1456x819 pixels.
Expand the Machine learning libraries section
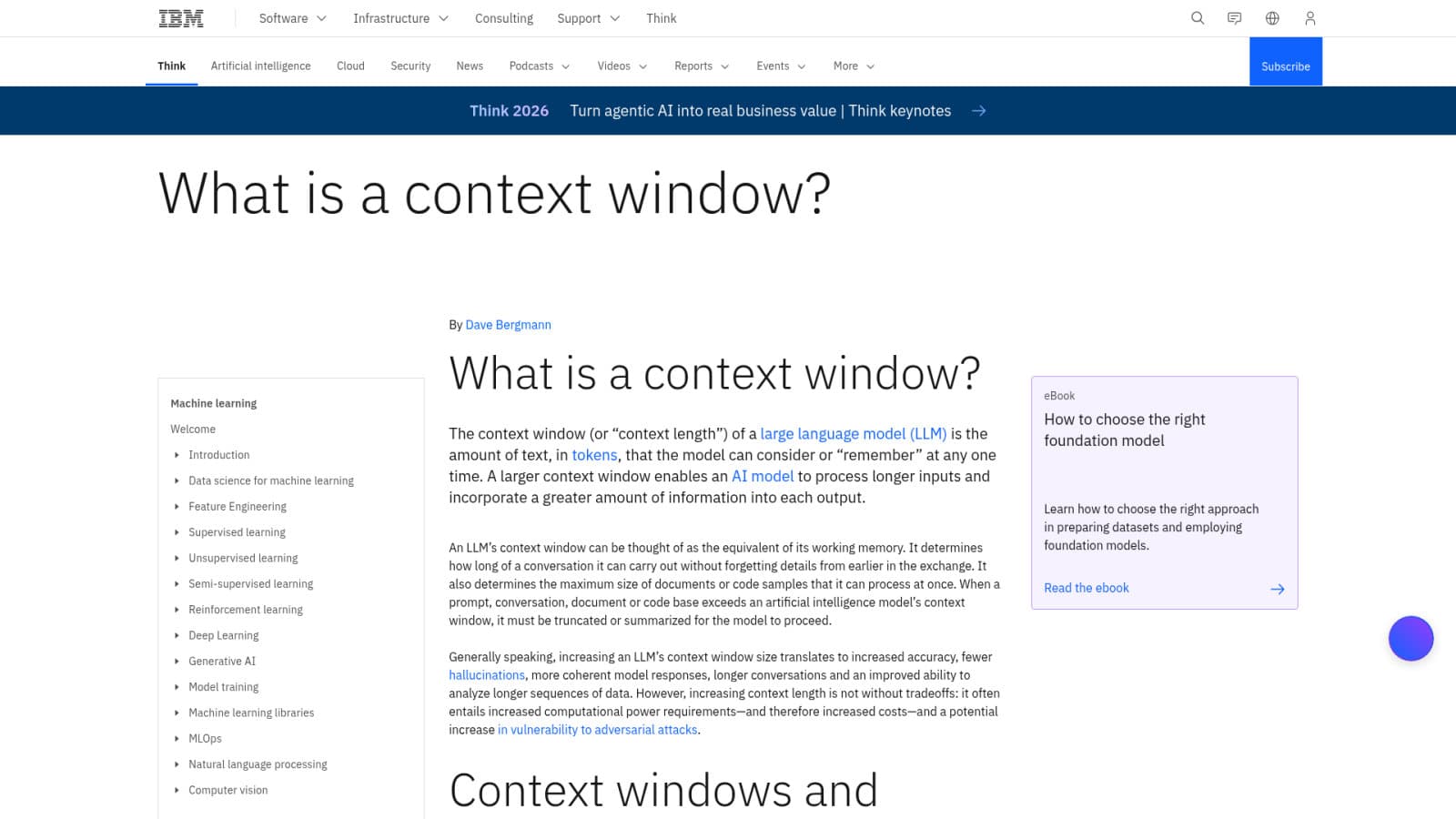(177, 713)
